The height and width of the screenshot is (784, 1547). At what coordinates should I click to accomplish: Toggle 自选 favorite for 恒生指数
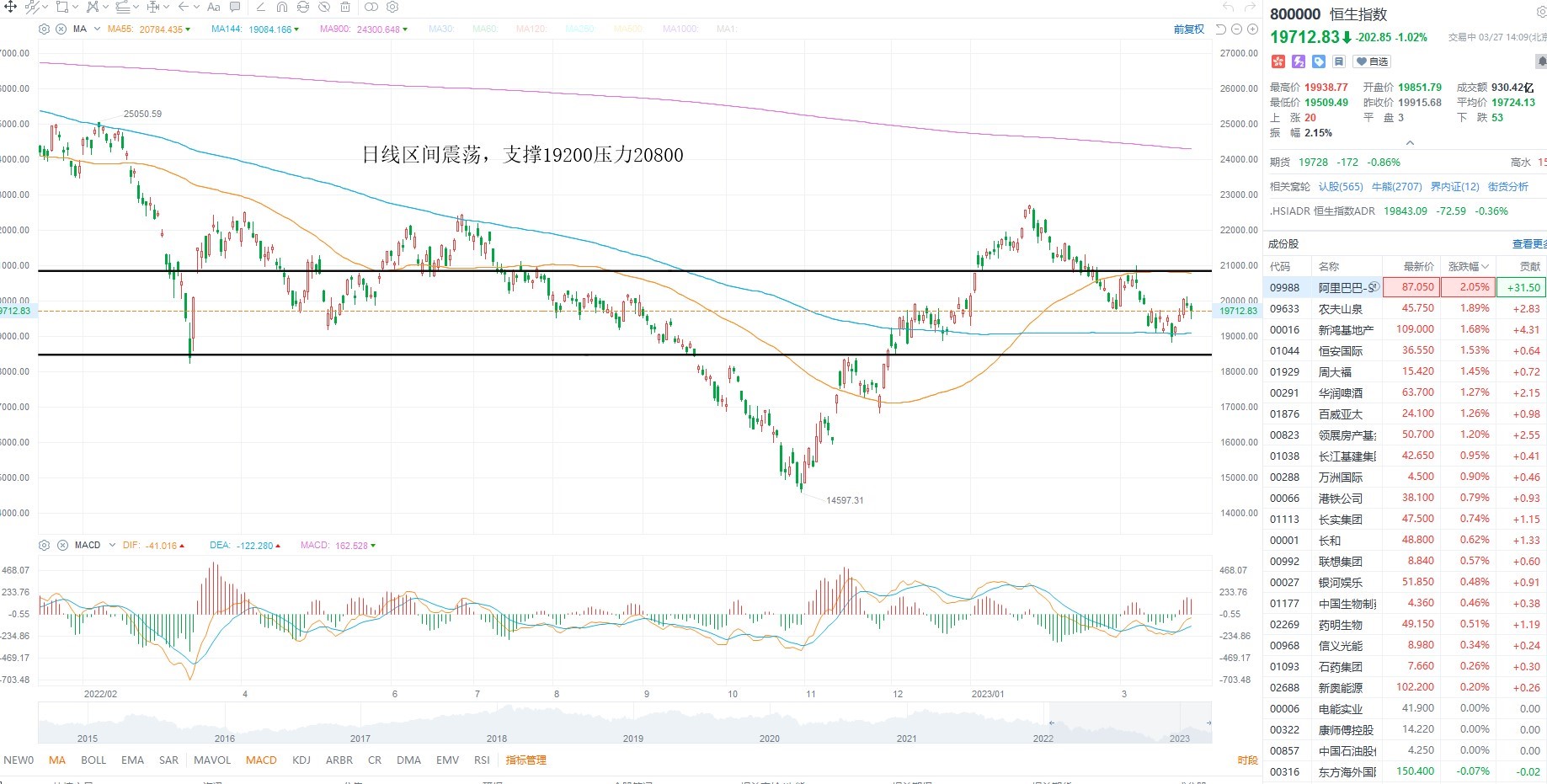(1372, 61)
